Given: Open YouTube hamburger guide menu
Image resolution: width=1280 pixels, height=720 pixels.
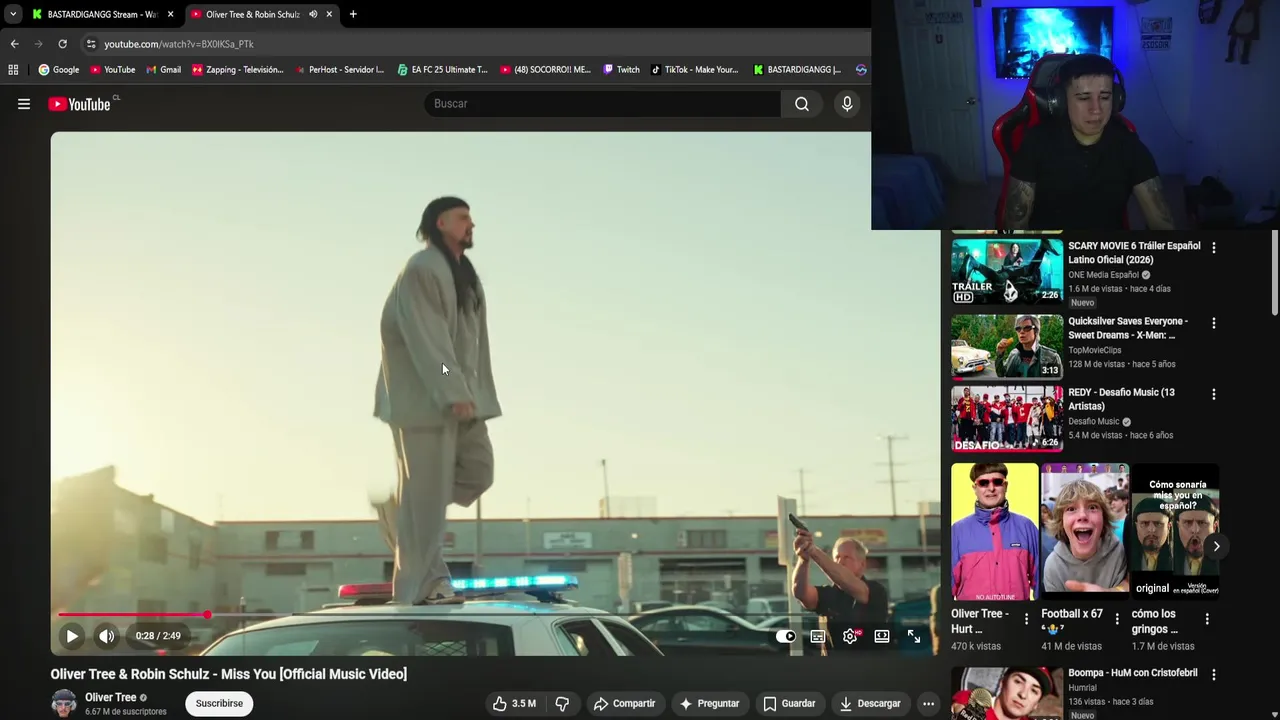Looking at the screenshot, I should [24, 104].
